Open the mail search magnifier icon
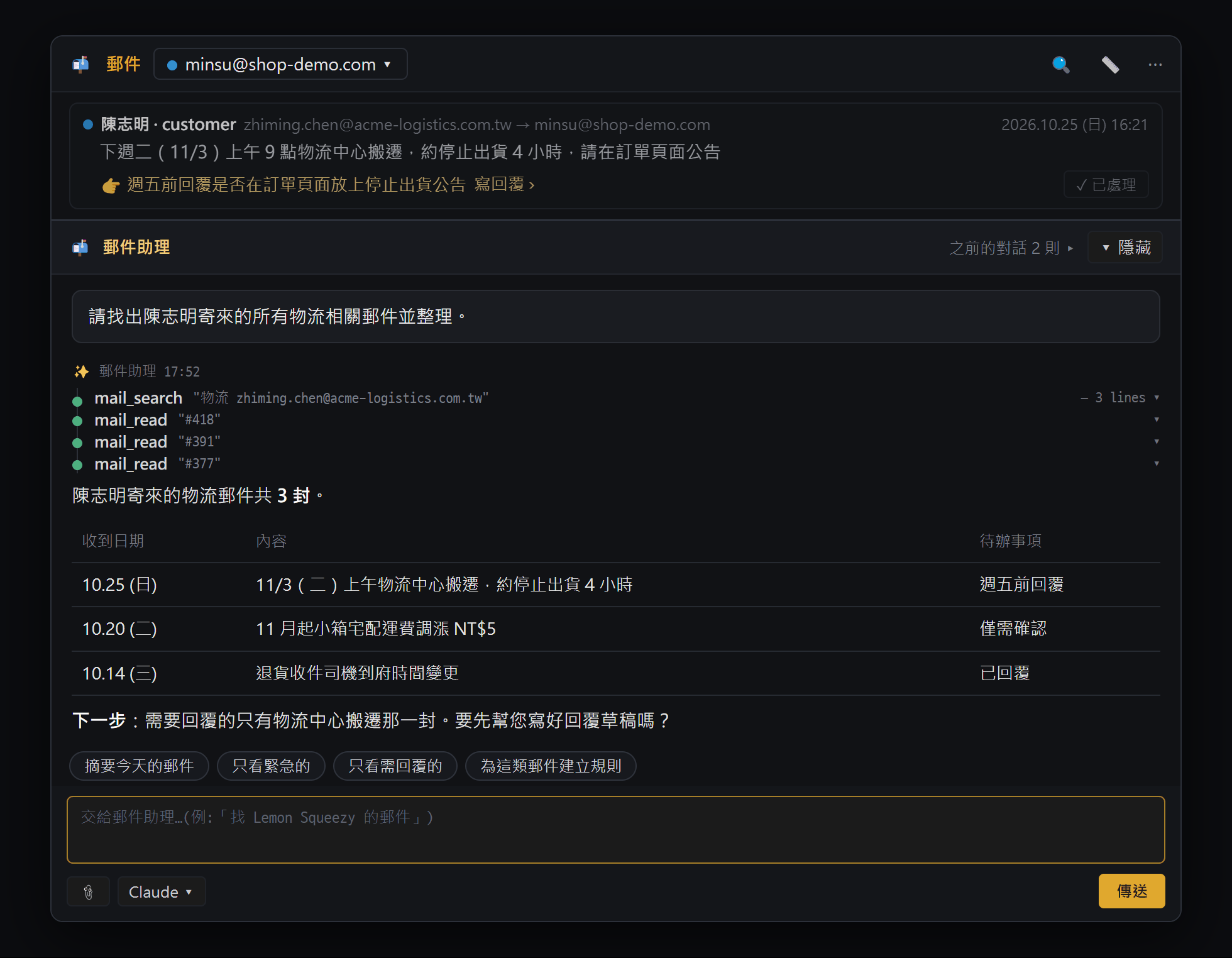 [1061, 65]
